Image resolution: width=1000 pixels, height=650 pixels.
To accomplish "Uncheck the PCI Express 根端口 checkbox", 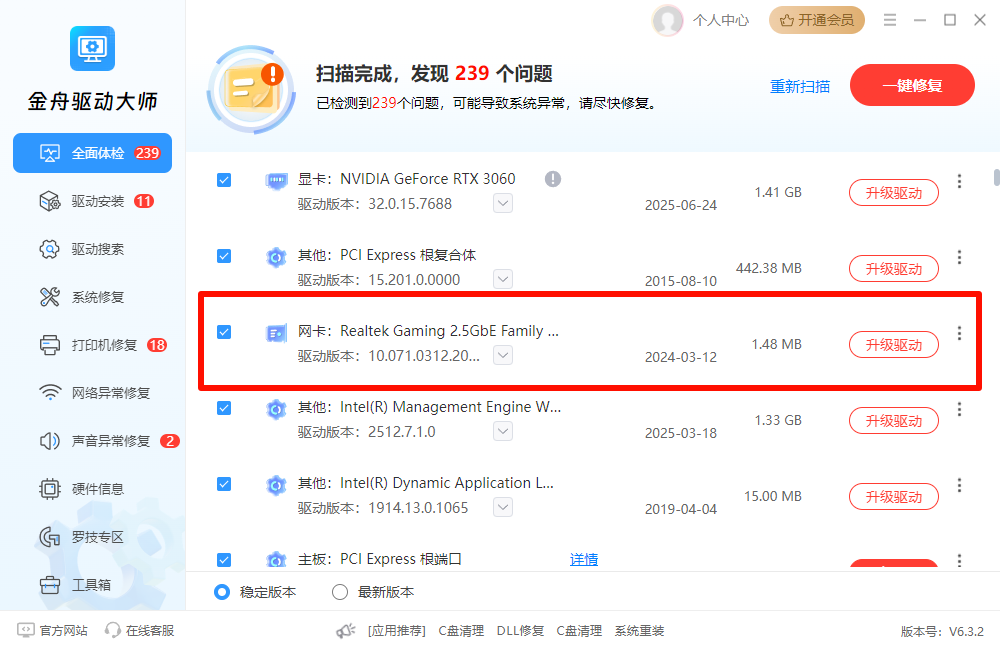I will (224, 559).
